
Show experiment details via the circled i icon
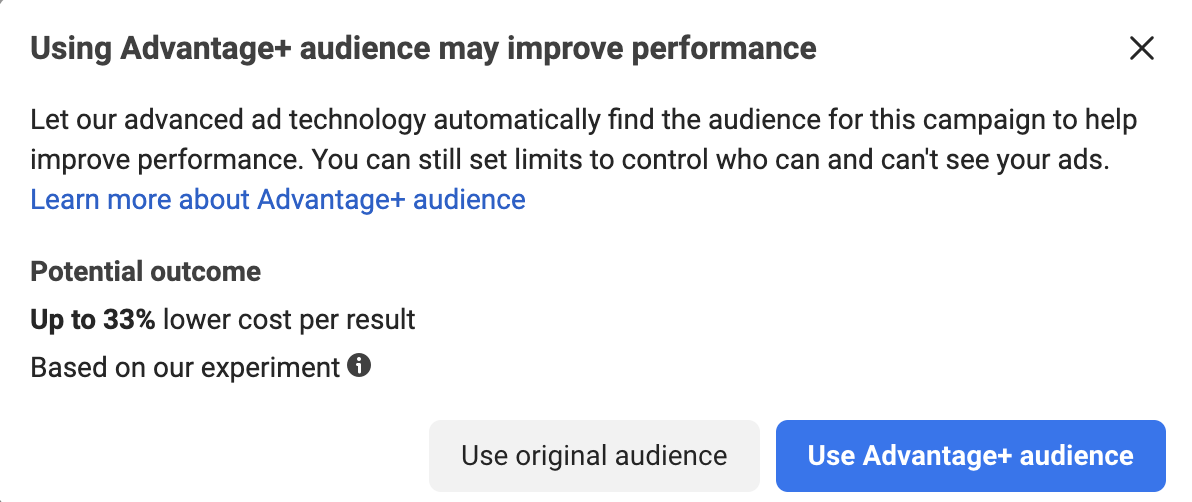tap(359, 366)
